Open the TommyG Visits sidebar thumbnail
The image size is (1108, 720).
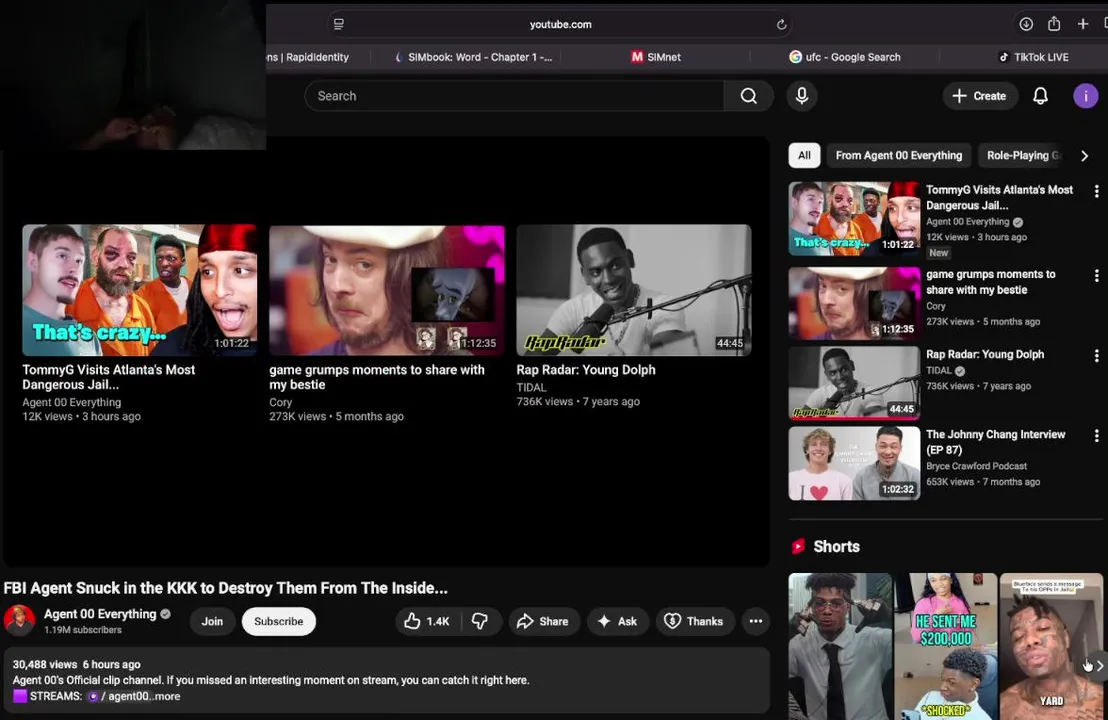pos(854,218)
